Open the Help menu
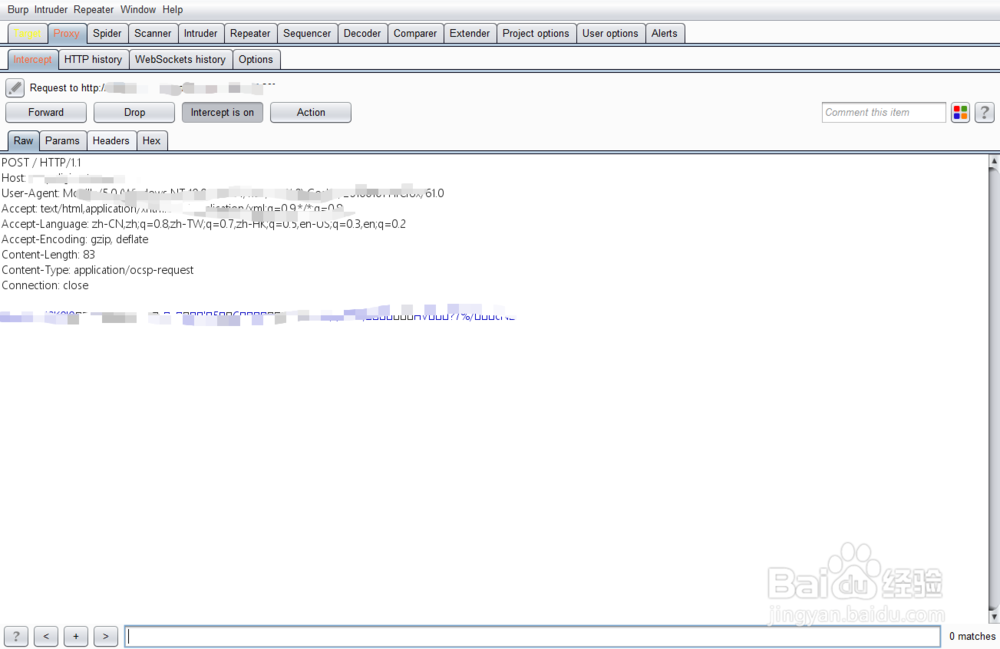This screenshot has width=1000, height=649. click(173, 10)
